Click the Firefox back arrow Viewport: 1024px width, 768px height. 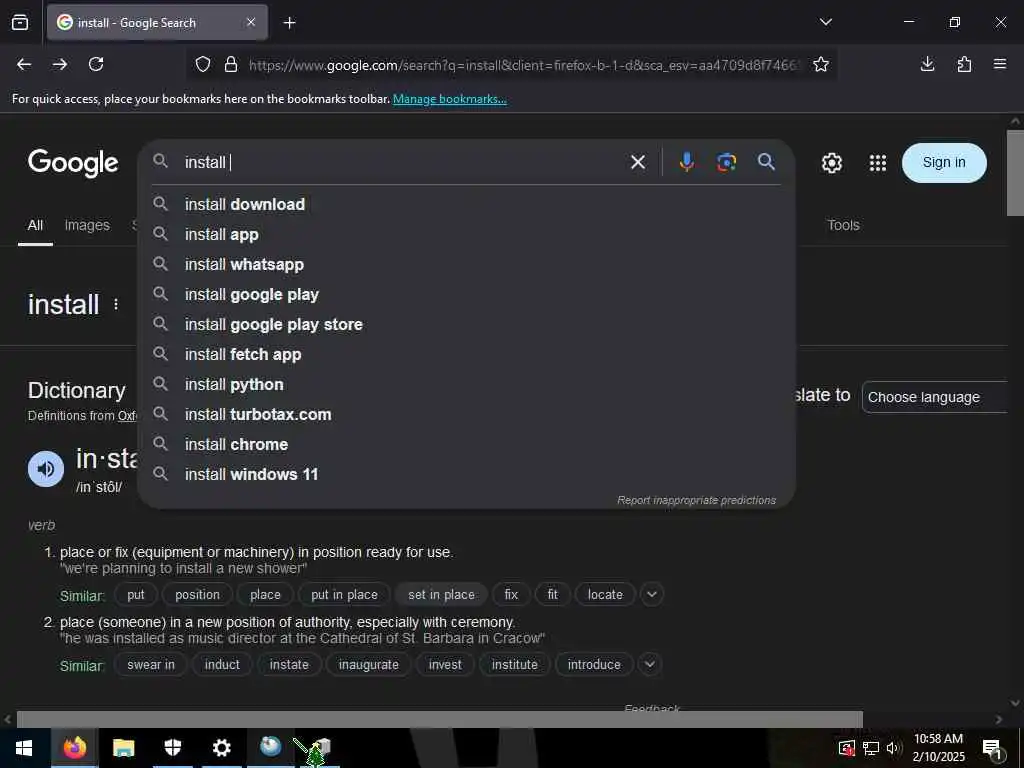point(24,64)
